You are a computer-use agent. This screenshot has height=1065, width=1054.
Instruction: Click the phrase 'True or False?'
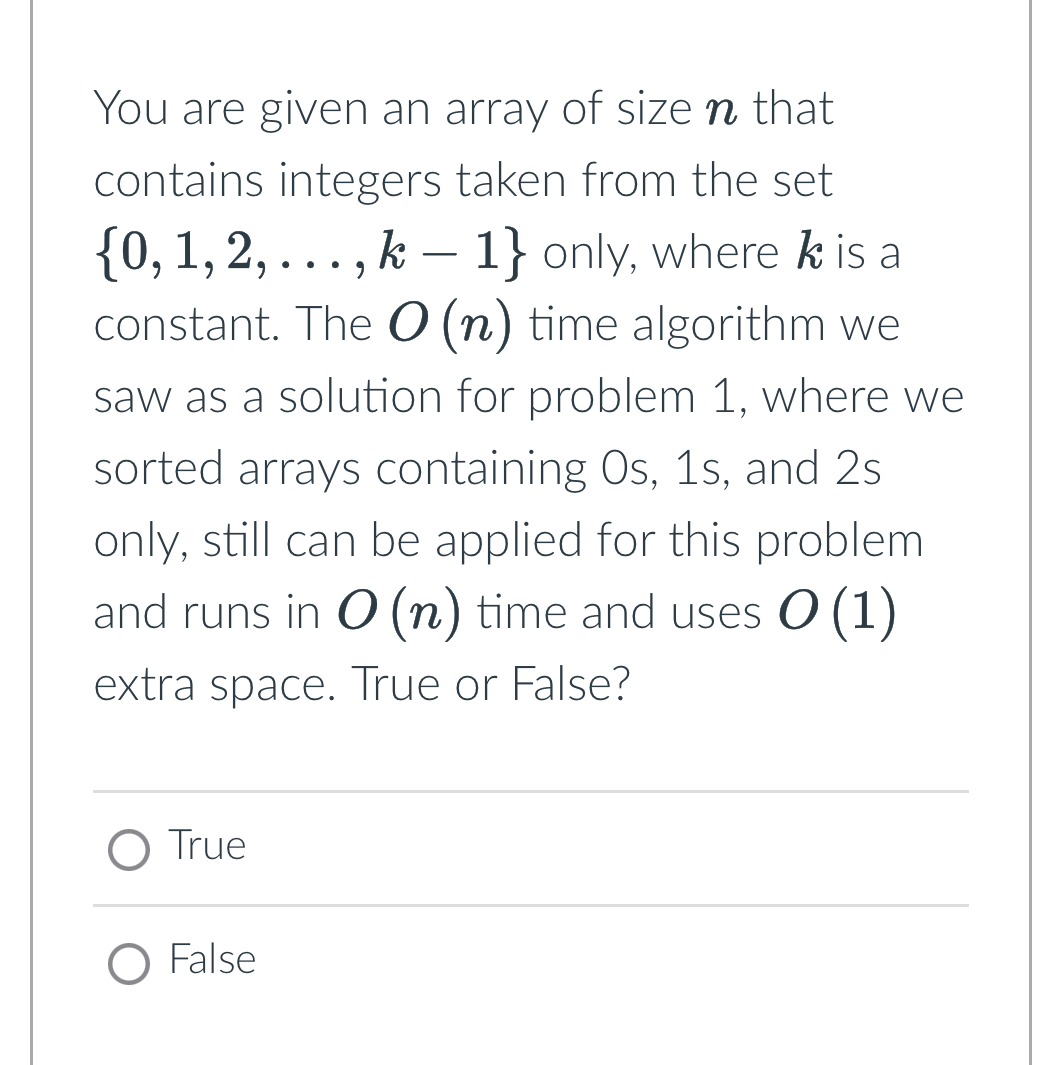495,684
